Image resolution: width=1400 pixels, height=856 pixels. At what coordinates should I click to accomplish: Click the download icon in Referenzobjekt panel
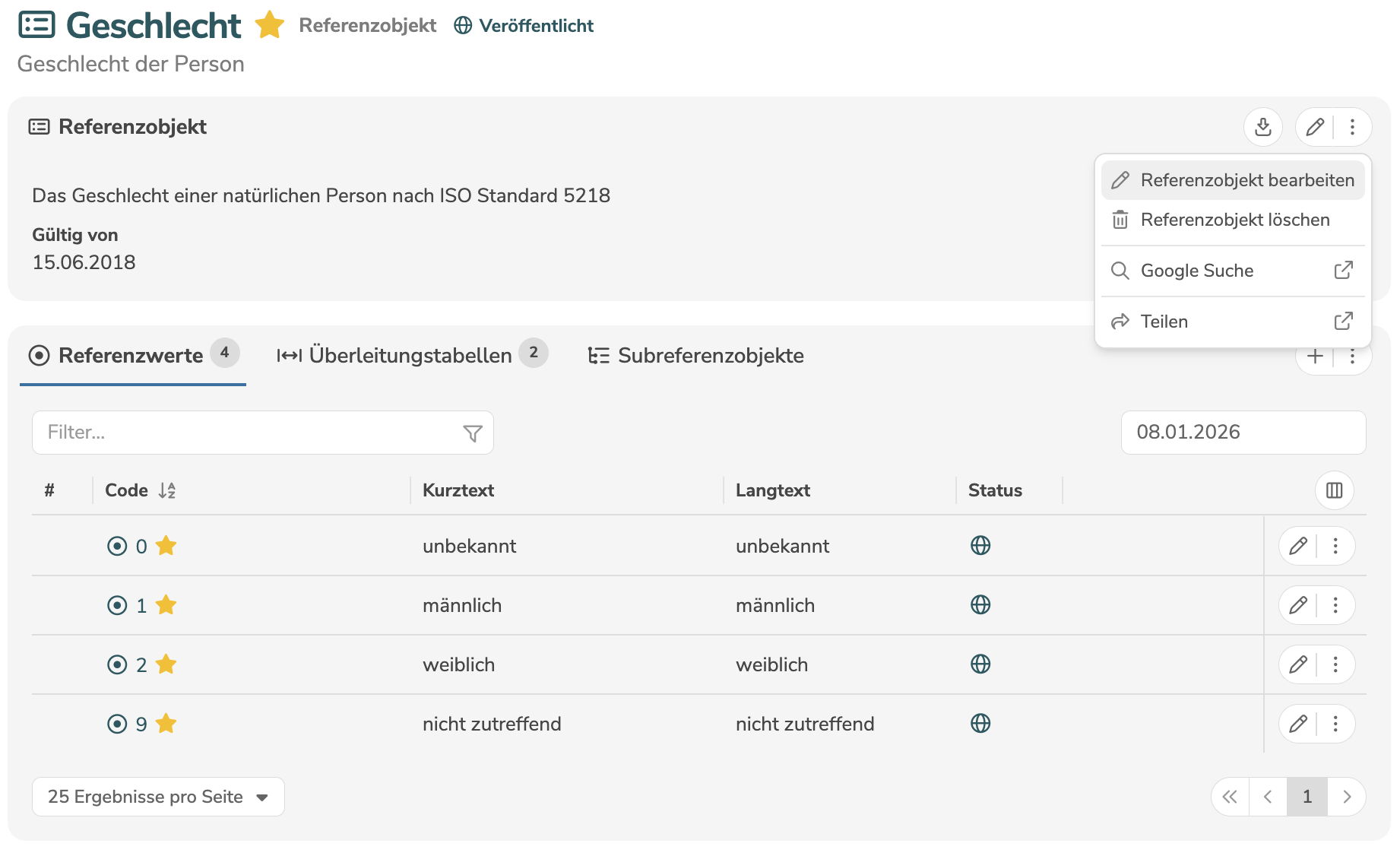point(1262,127)
